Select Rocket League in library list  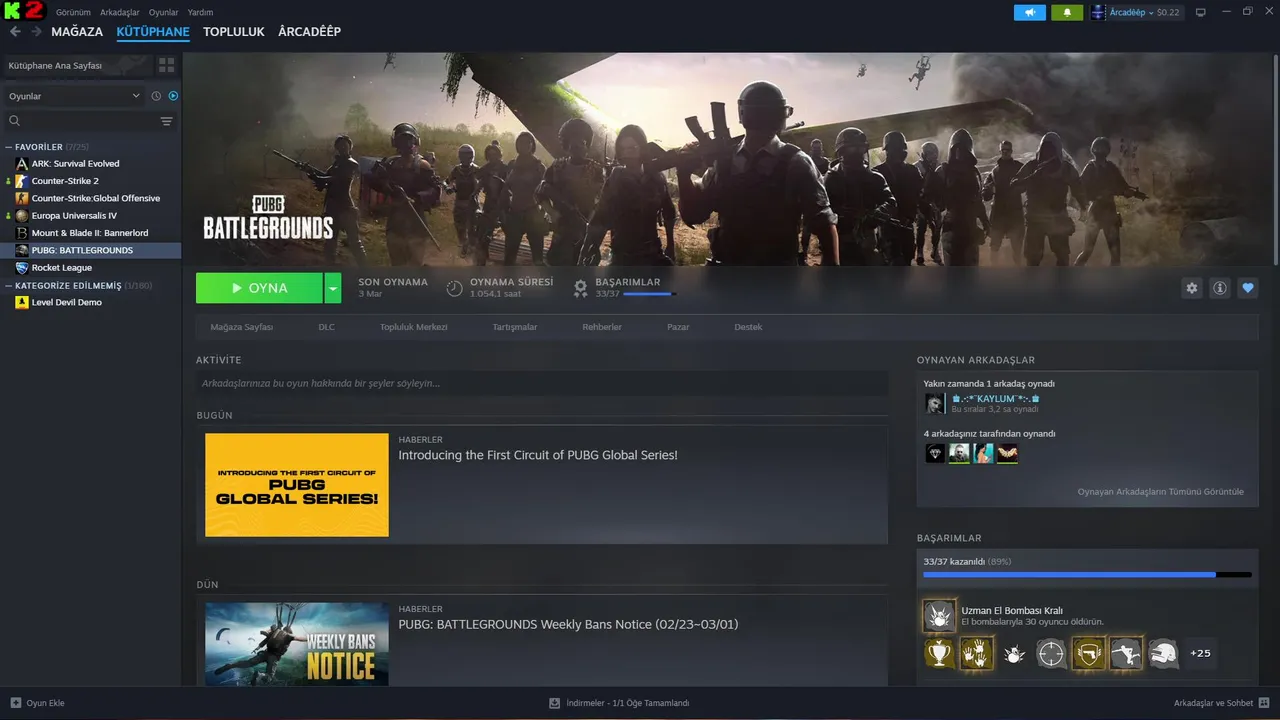[x=61, y=267]
